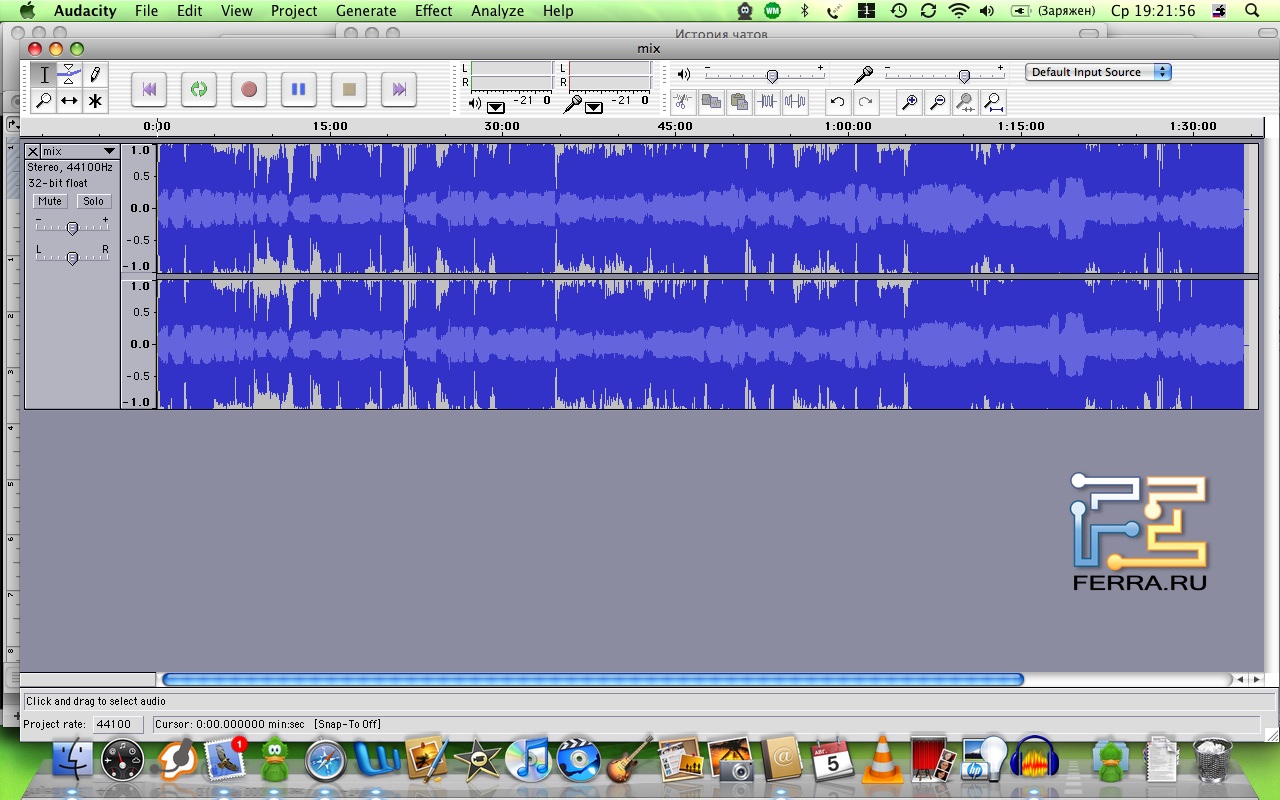Click the Silence selection icon

pyautogui.click(x=795, y=102)
